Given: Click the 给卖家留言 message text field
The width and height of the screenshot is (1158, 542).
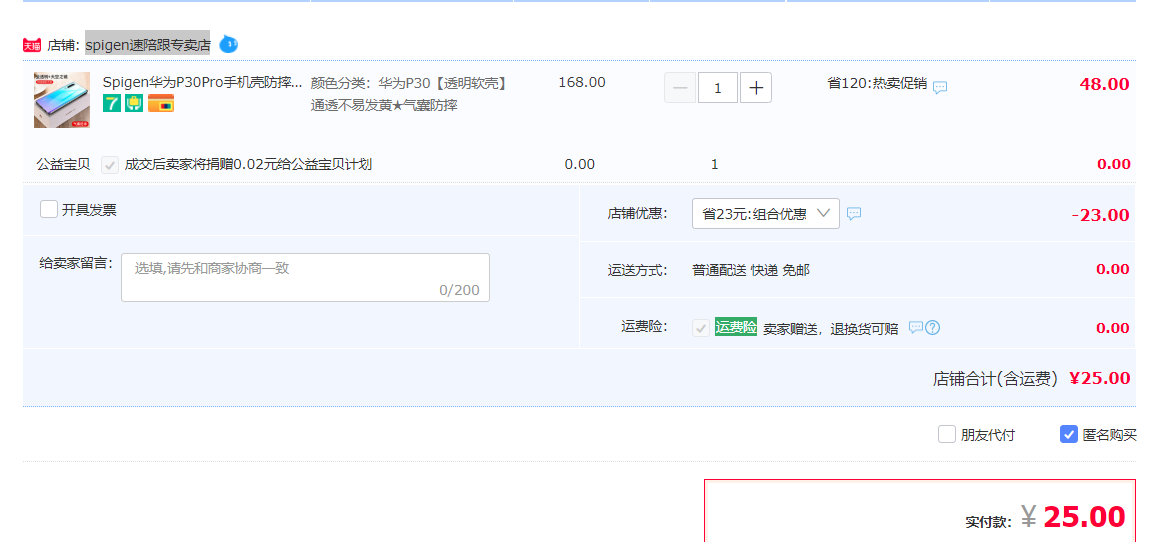Looking at the screenshot, I should [x=305, y=278].
